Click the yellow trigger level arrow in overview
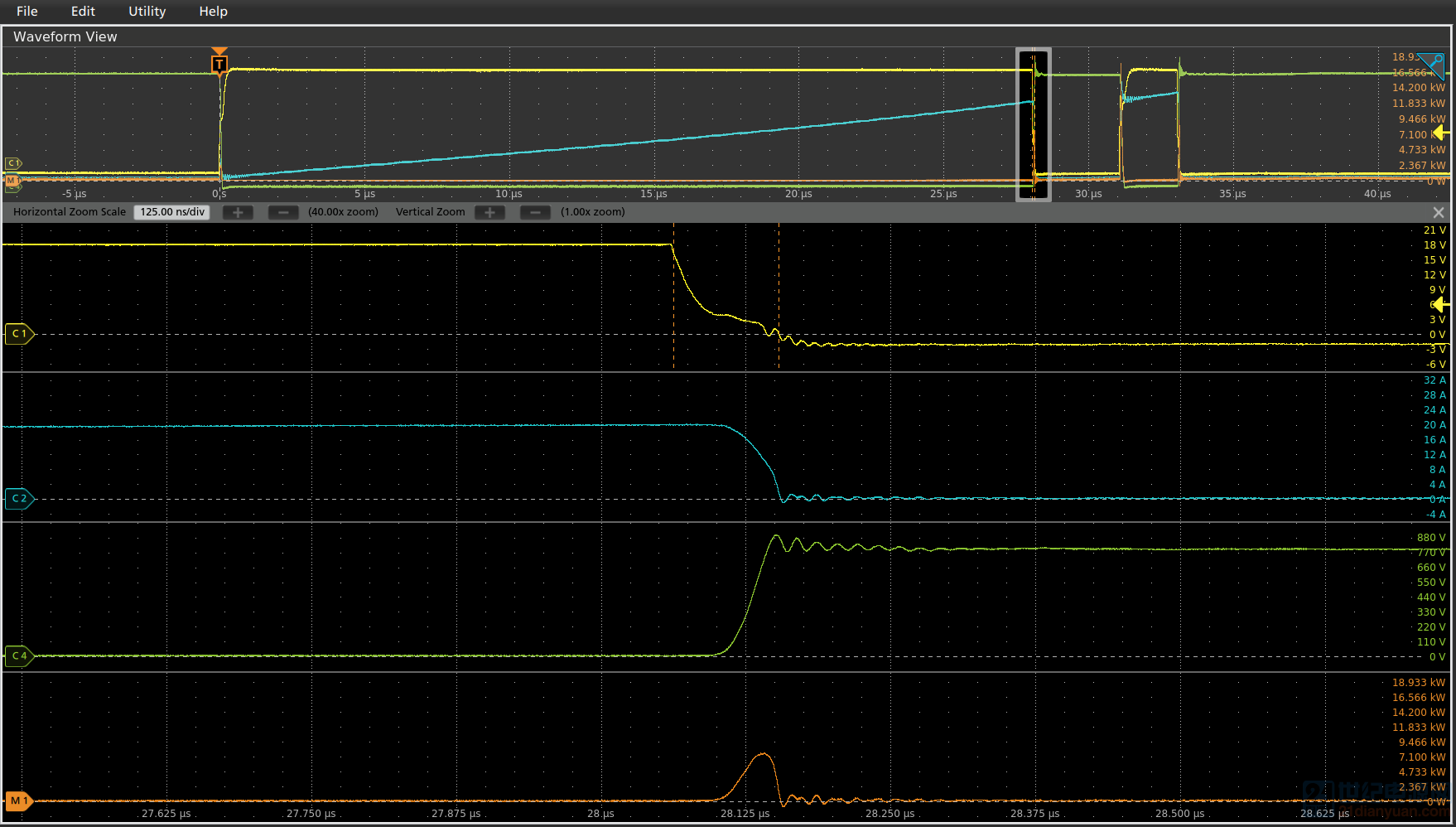 (1441, 133)
